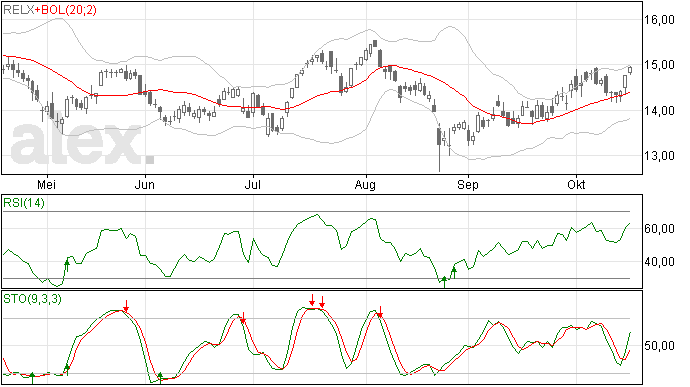Click the stochastic green buy arrow in June
Image resolution: width=690 pixels, height=387 pixels.
160,378
